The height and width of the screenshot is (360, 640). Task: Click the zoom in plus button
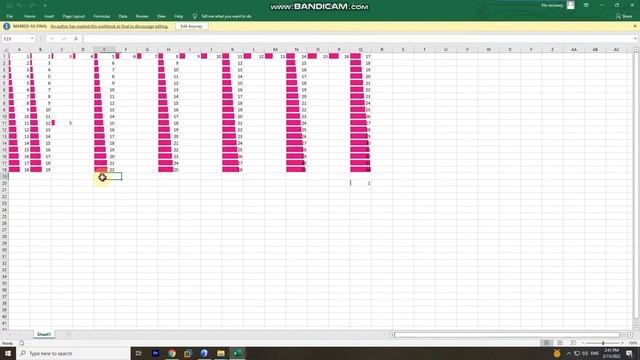point(623,343)
